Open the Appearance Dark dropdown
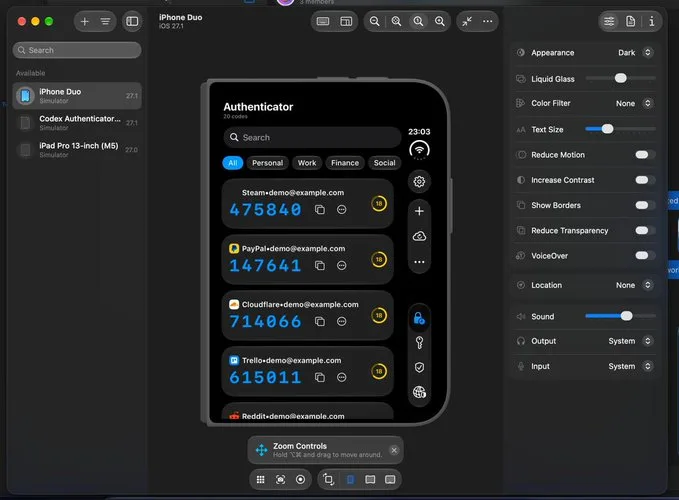The image size is (679, 500). (635, 52)
